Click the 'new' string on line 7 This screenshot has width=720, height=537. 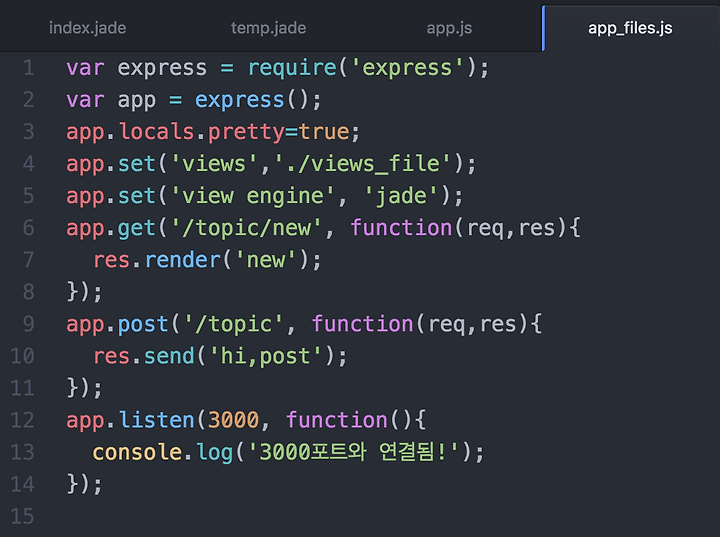tap(265, 260)
